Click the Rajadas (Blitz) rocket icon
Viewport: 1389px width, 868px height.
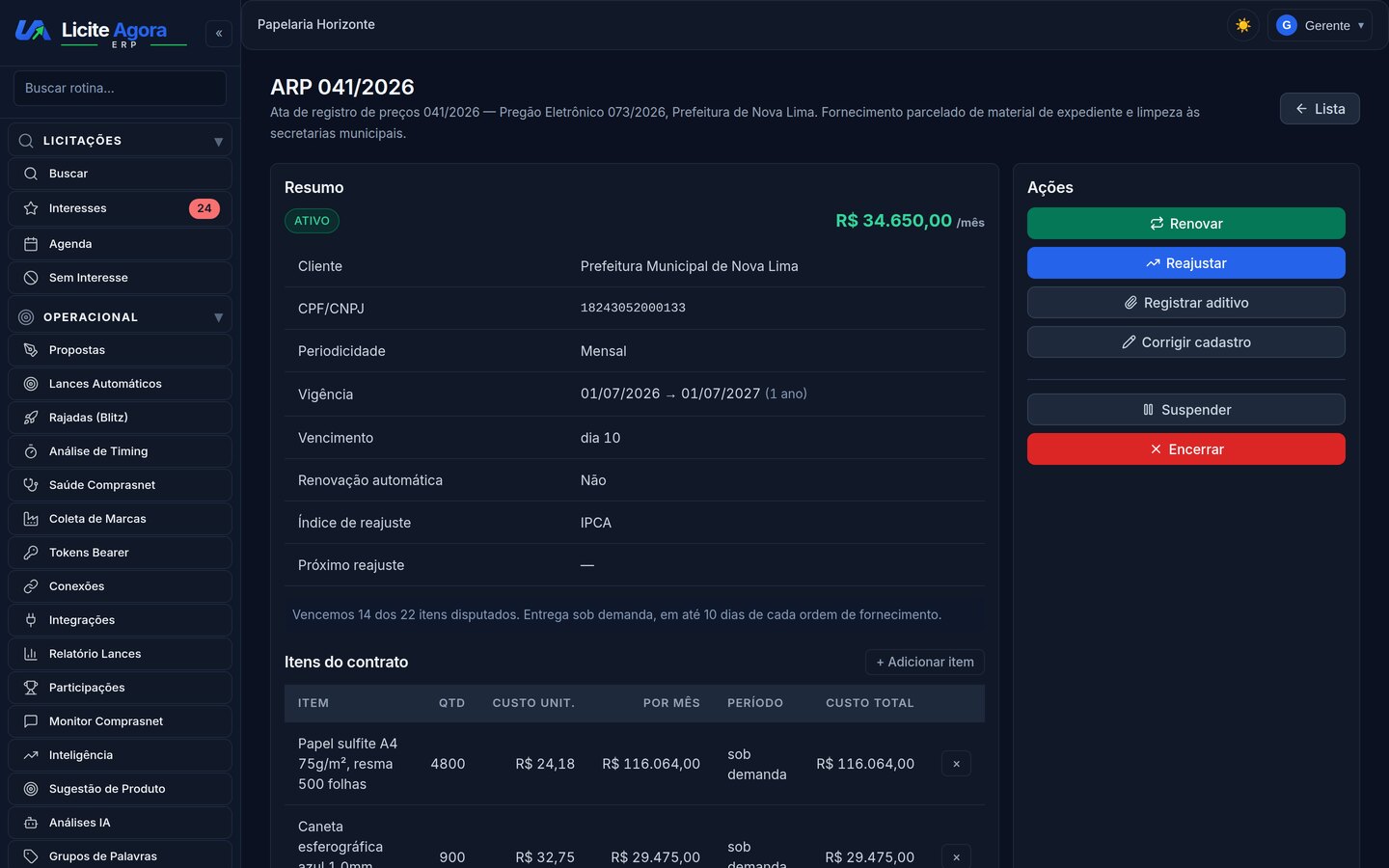[31, 418]
